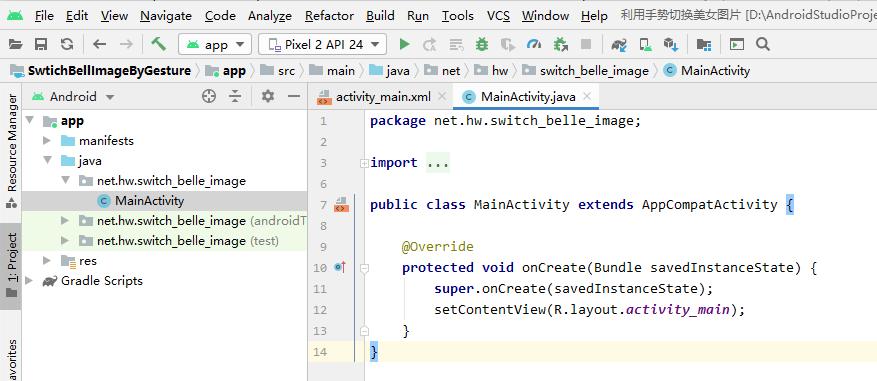Open the Refactor menu
The width and height of the screenshot is (877, 381).
click(x=329, y=16)
